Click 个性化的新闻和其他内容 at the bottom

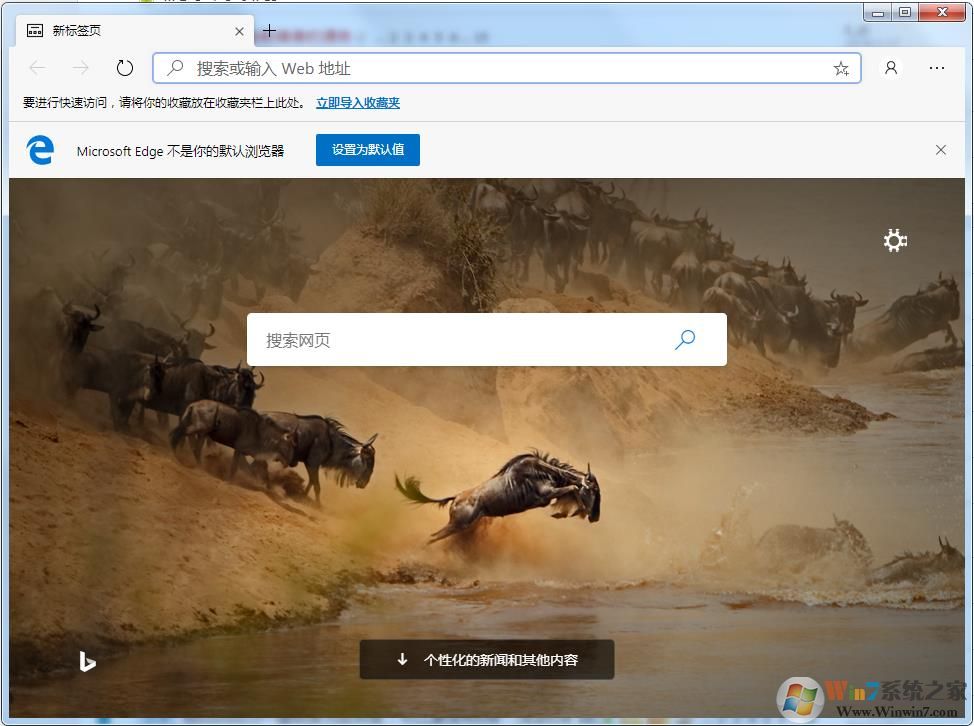(x=487, y=659)
